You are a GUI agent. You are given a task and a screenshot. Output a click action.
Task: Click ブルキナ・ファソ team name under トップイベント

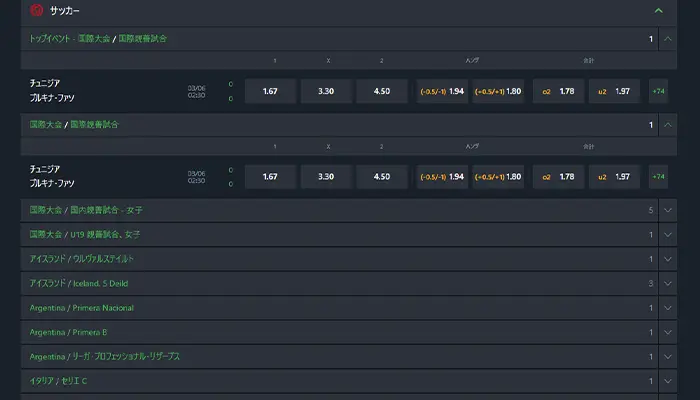pos(52,98)
